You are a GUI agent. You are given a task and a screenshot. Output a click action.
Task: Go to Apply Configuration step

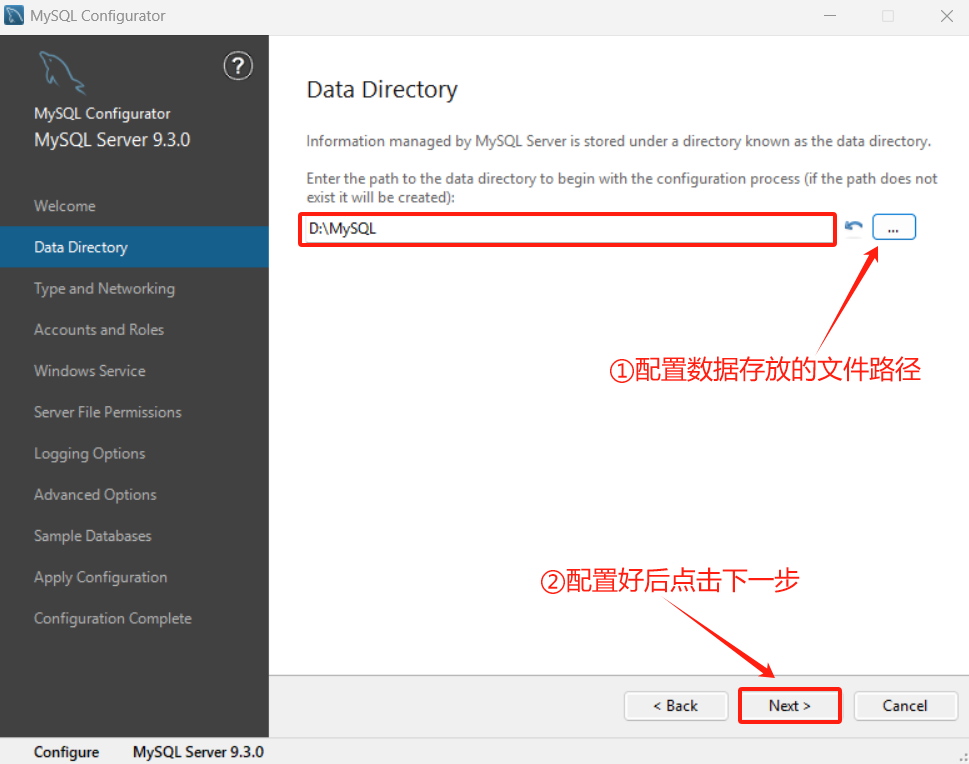pyautogui.click(x=134, y=577)
